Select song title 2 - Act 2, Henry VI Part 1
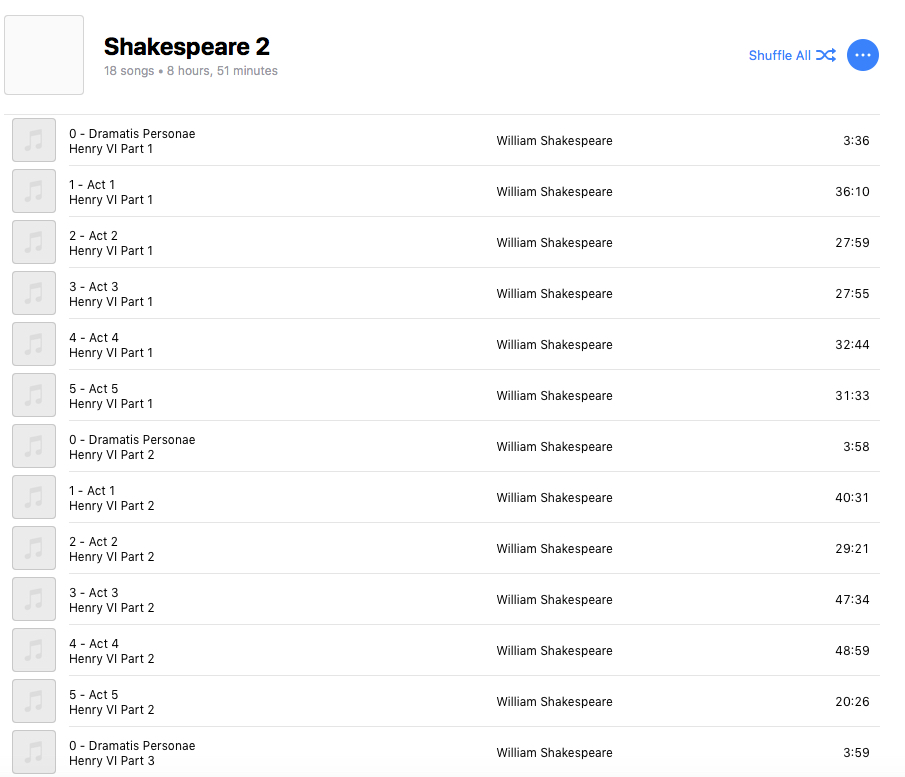 (94, 236)
